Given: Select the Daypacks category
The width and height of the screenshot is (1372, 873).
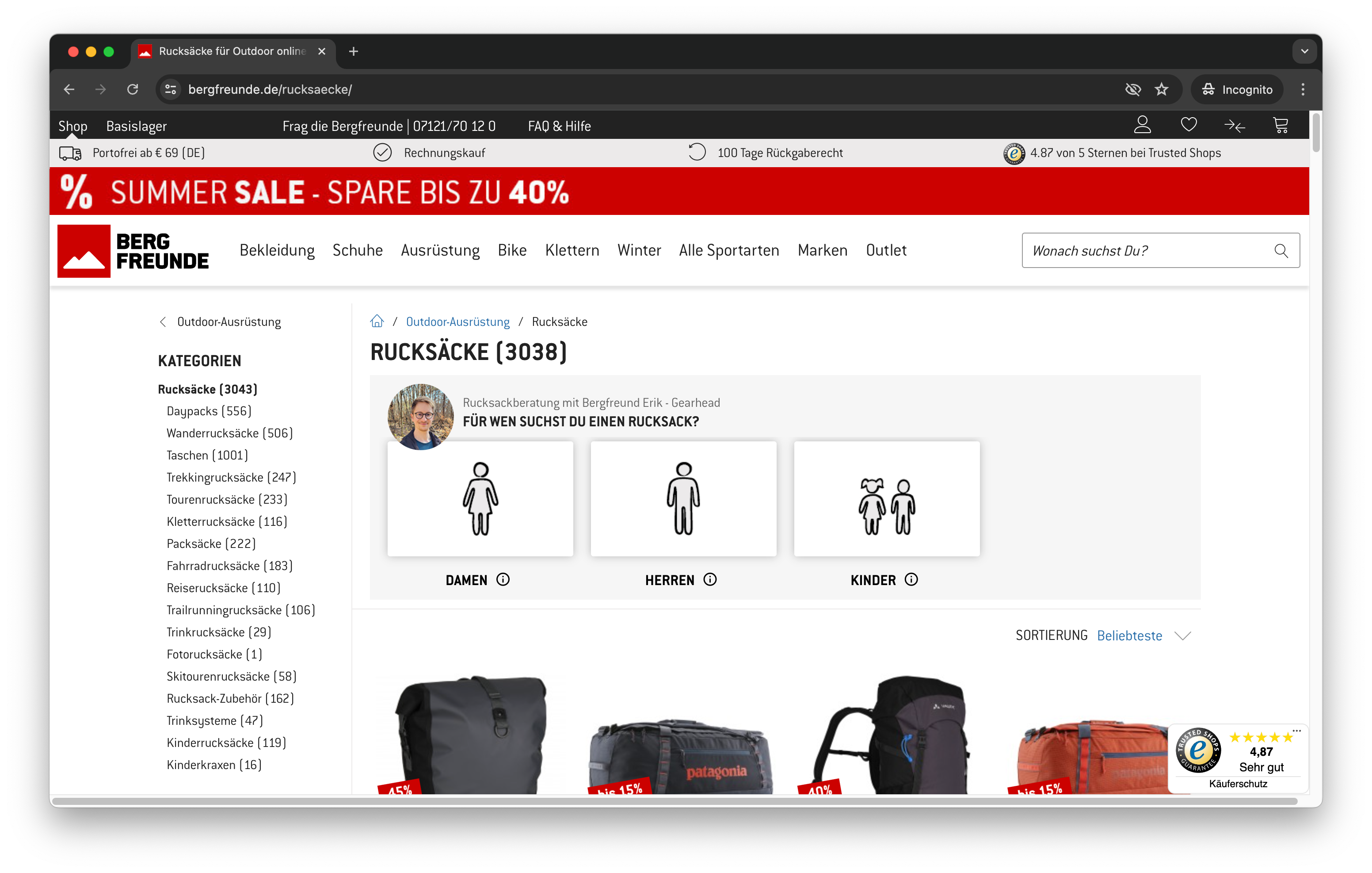Looking at the screenshot, I should click(x=209, y=411).
